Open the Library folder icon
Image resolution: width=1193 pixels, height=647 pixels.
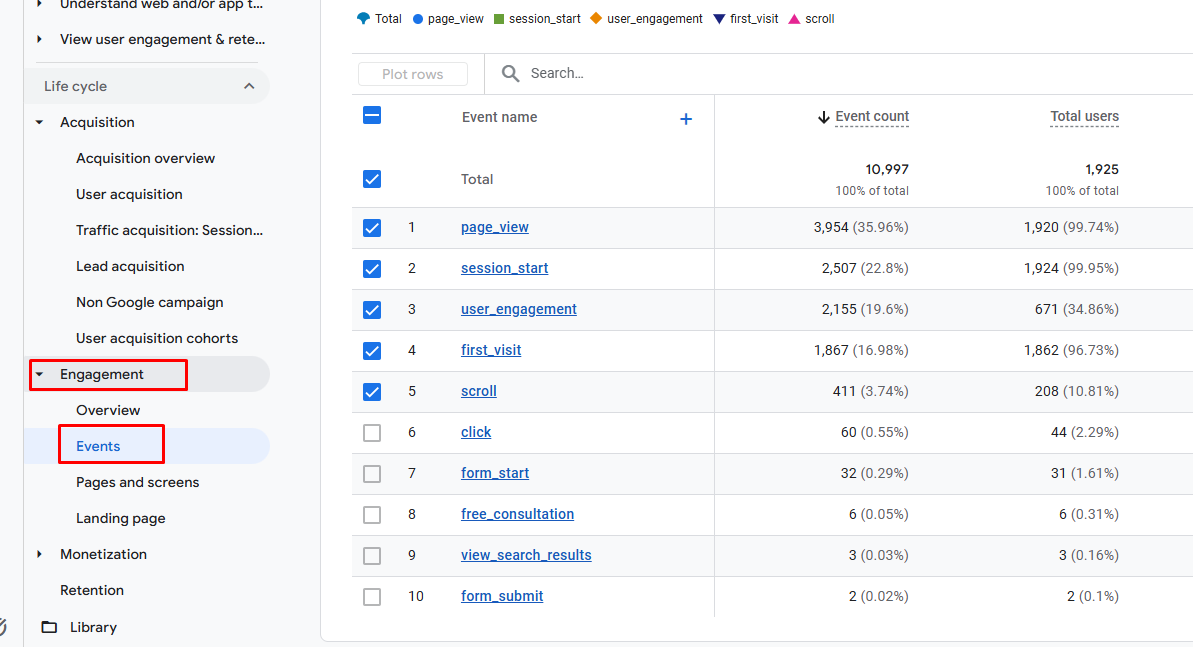(49, 627)
